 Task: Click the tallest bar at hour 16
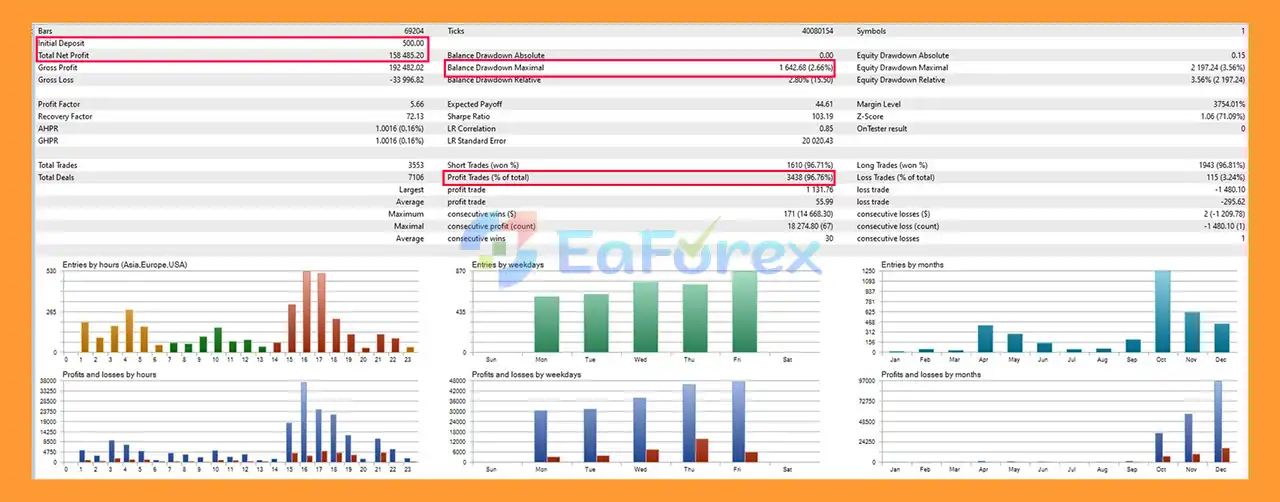(x=306, y=311)
